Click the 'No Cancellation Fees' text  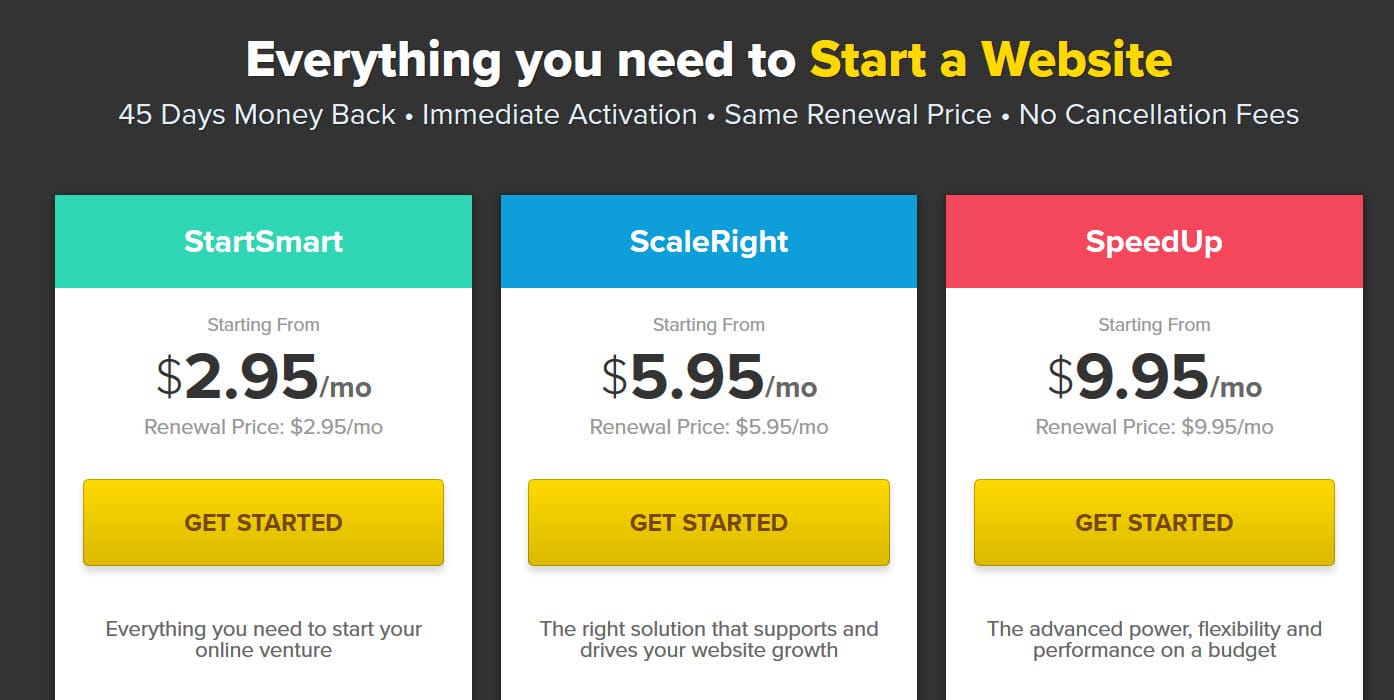pos(1159,115)
